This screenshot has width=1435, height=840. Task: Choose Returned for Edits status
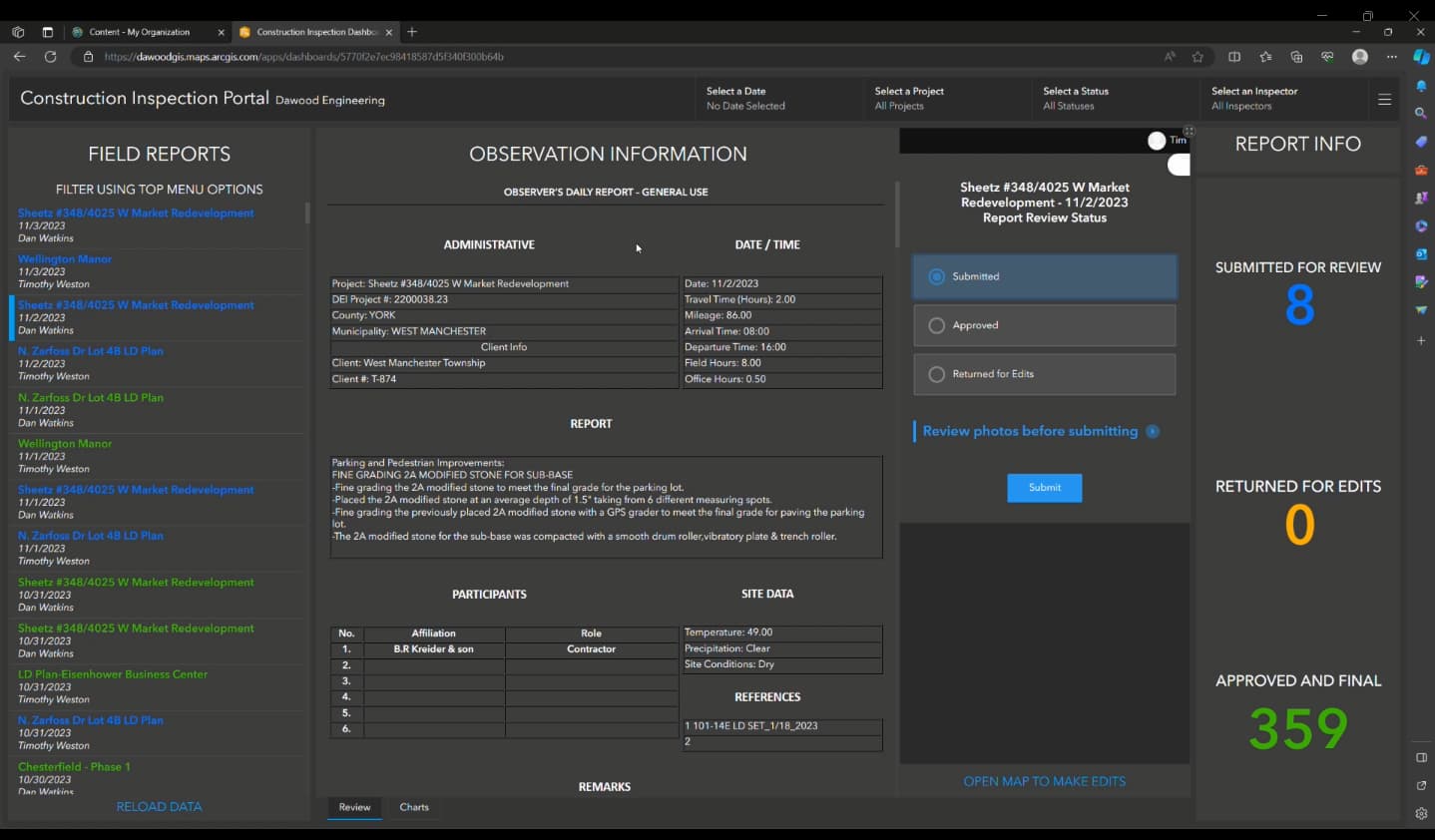tap(936, 374)
